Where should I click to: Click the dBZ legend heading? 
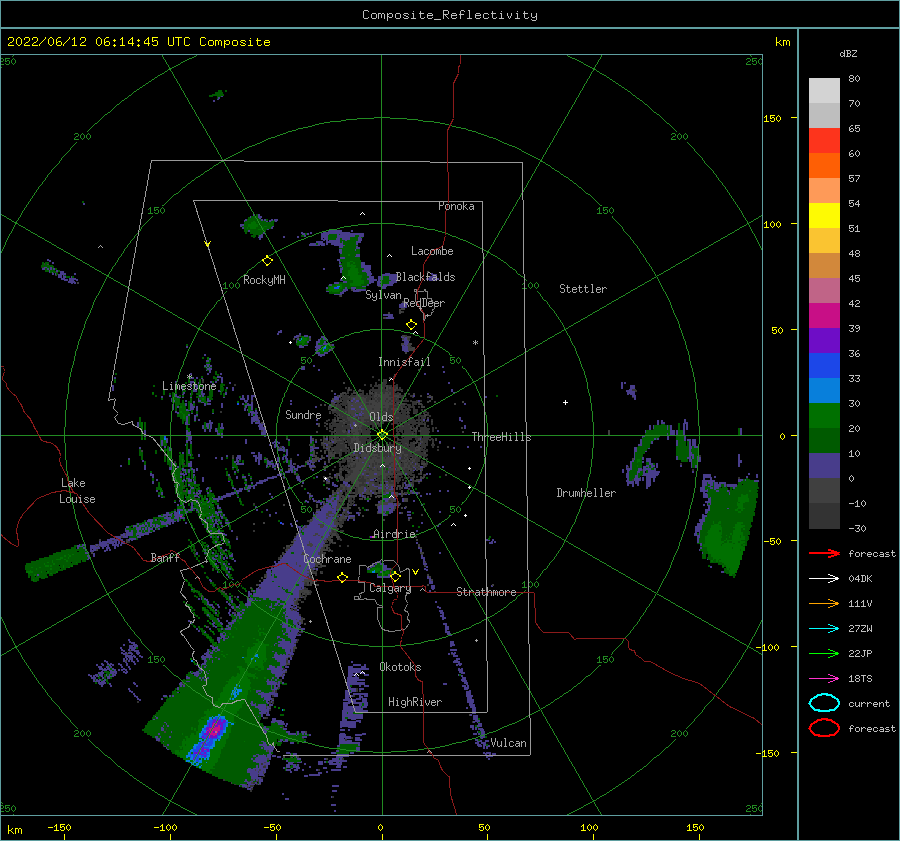848,53
